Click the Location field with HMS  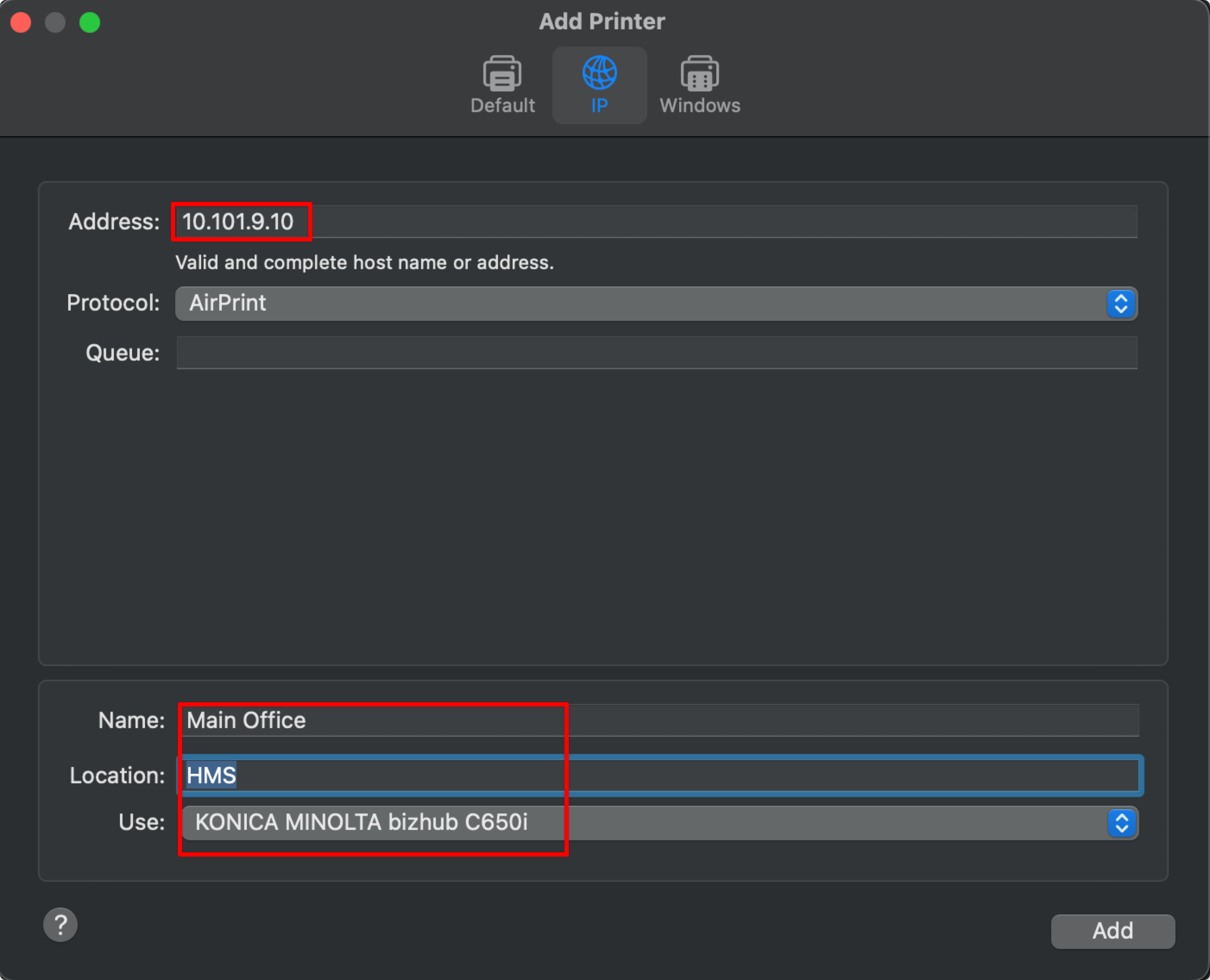click(661, 775)
